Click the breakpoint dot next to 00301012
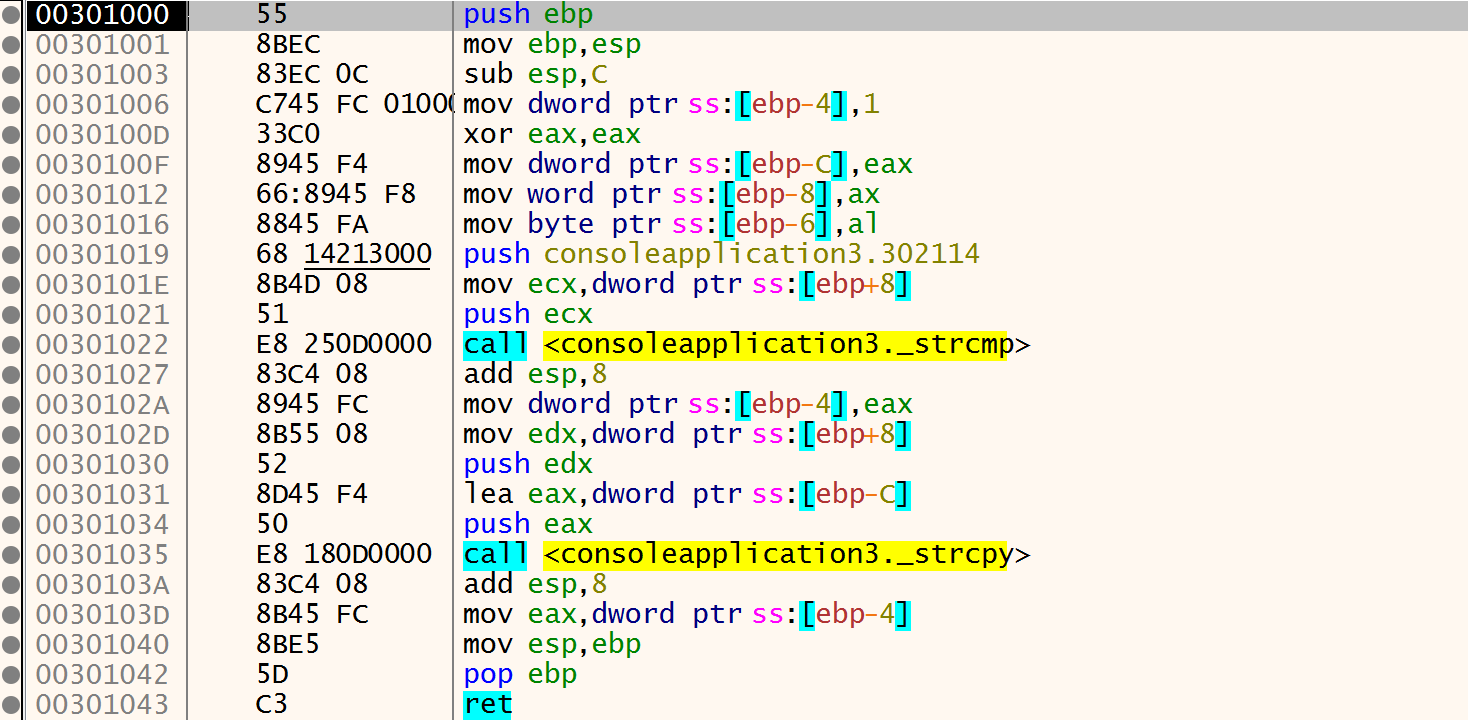 point(10,194)
